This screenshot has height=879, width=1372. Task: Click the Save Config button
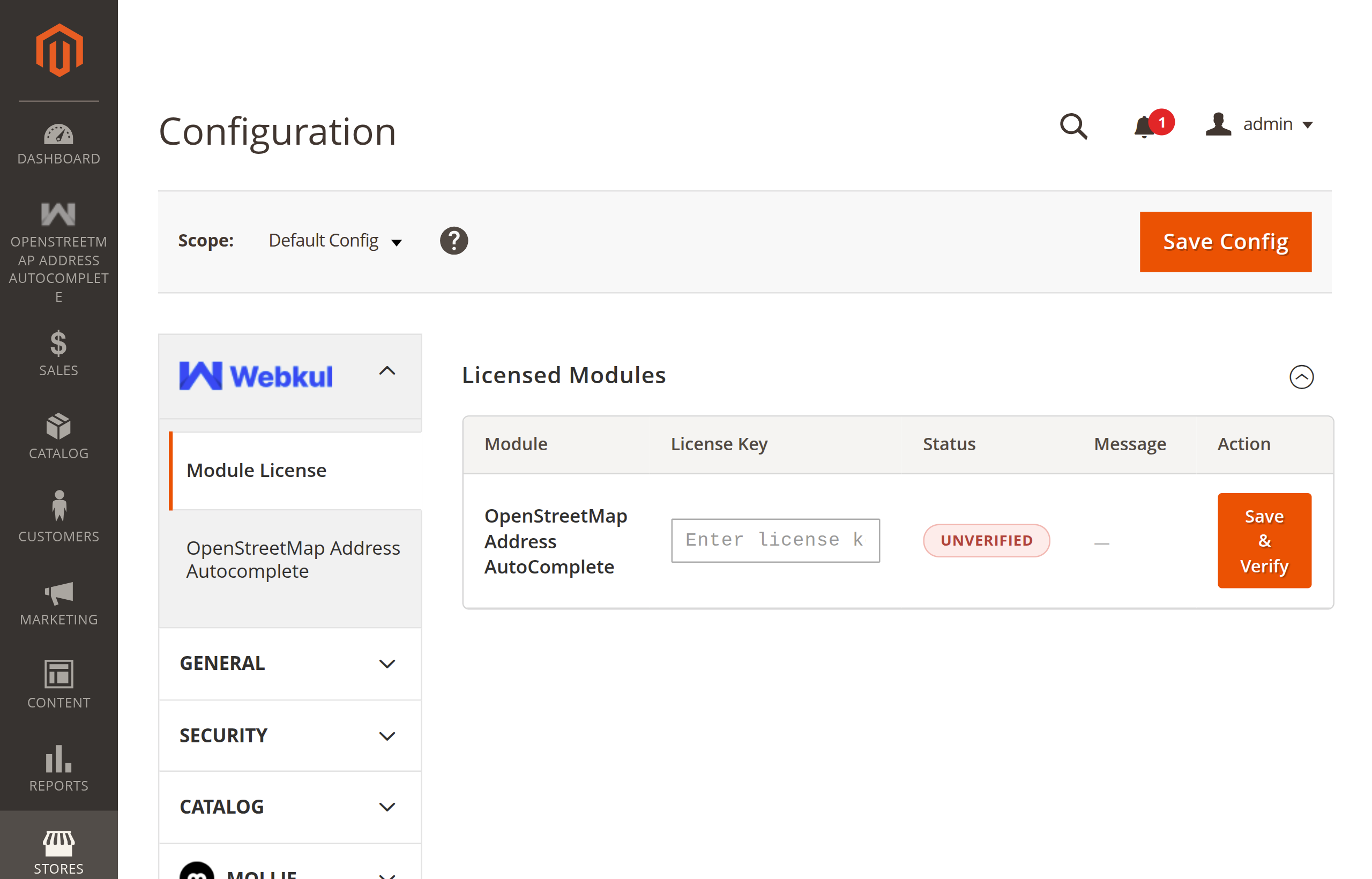[1225, 241]
